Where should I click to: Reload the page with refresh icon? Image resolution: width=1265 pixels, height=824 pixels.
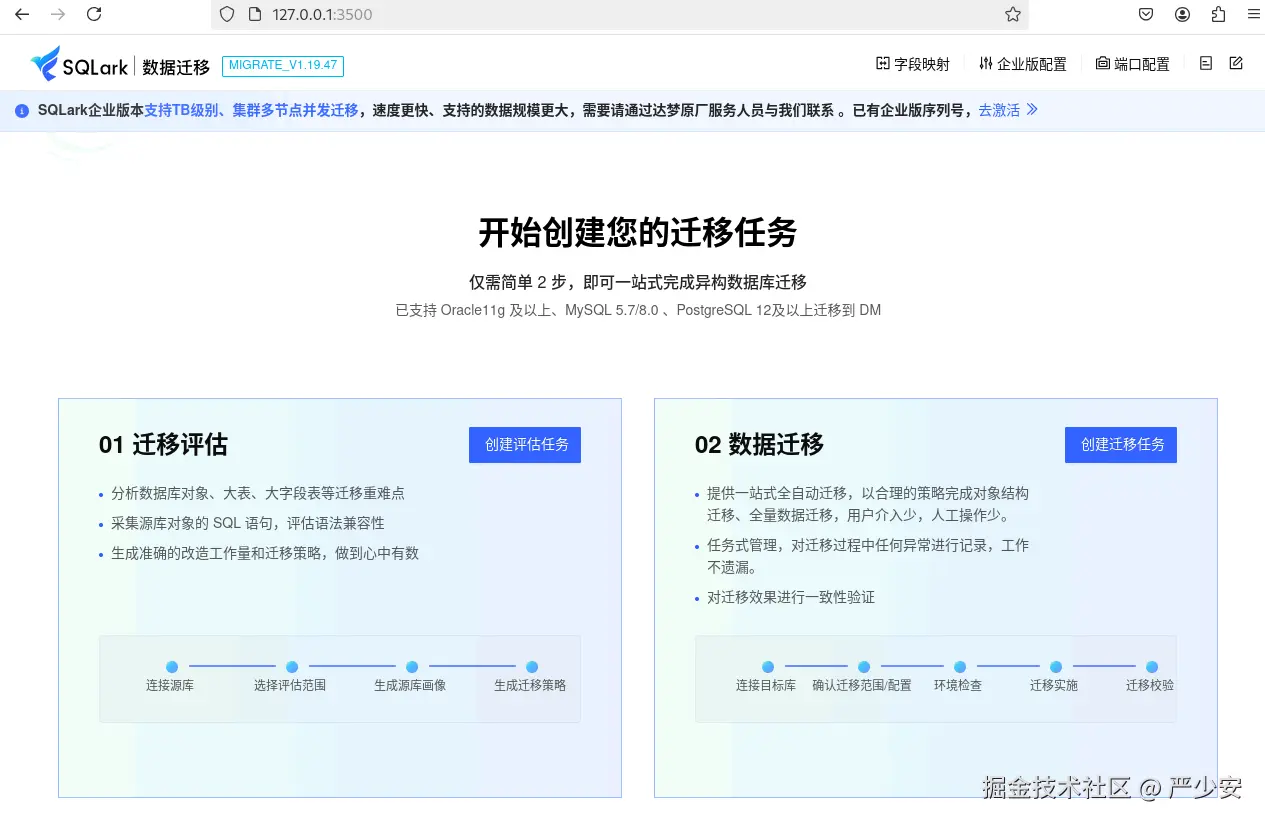click(94, 14)
